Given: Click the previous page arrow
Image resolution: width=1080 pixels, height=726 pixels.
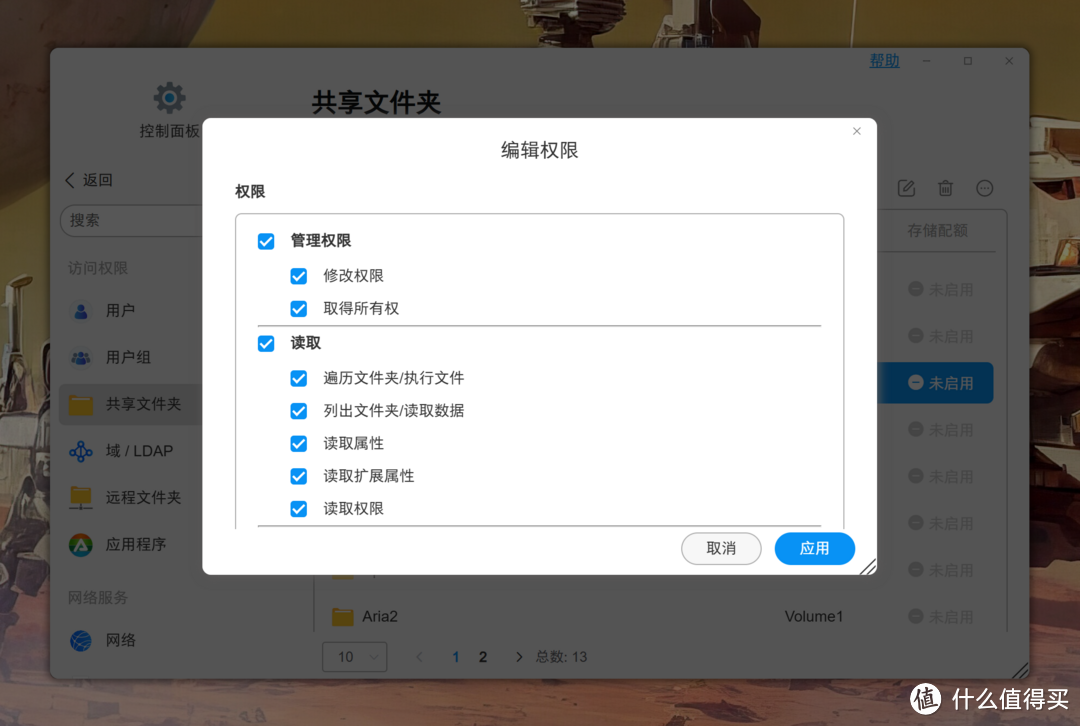Looking at the screenshot, I should pyautogui.click(x=419, y=657).
